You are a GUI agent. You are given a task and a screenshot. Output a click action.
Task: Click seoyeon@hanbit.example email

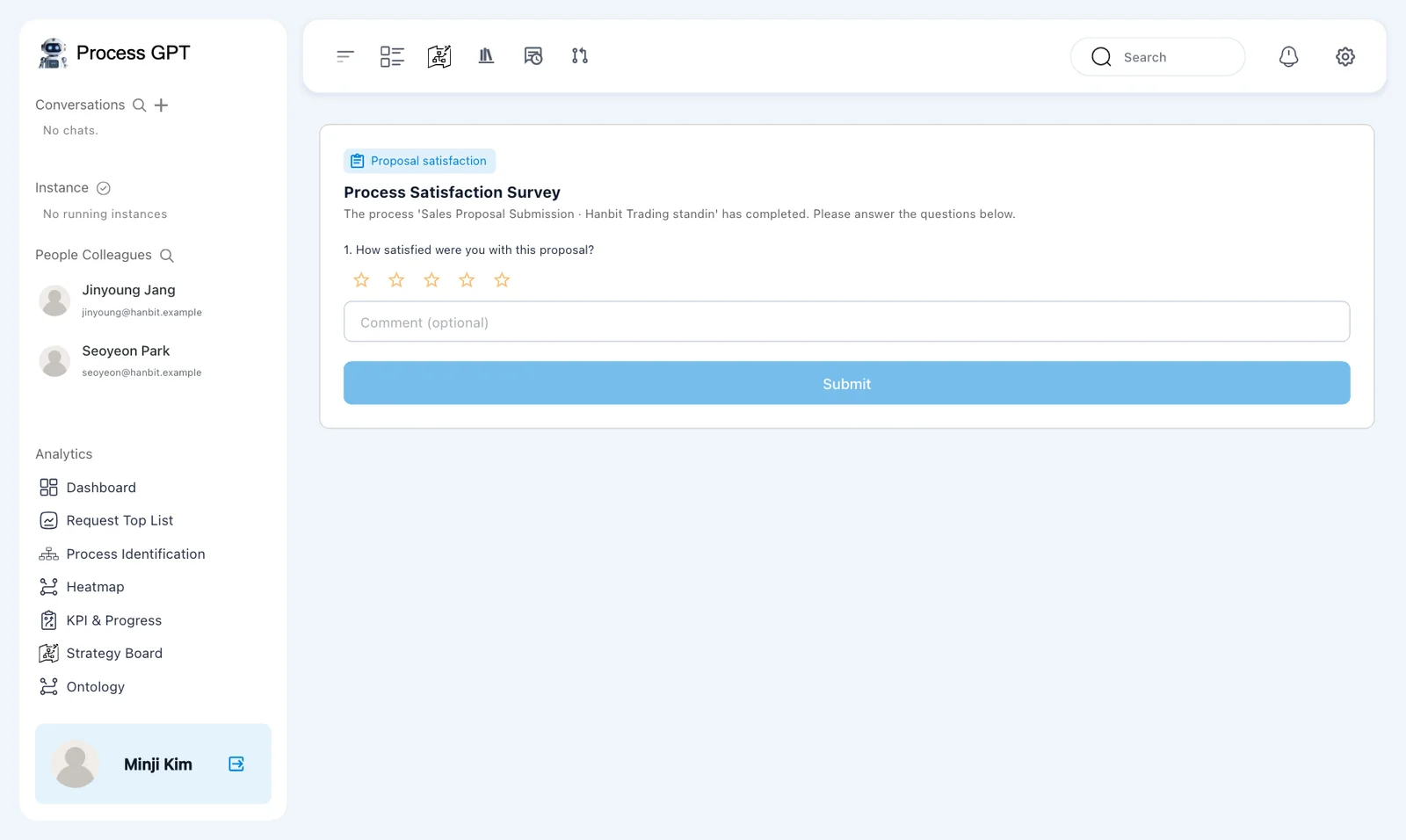click(x=141, y=373)
